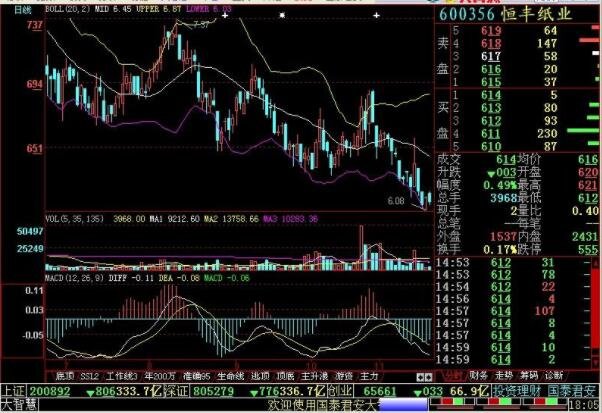Image resolution: width=602 pixels, height=413 pixels.
Task: Open the 生命线 indicator tab
Action: pos(229,376)
